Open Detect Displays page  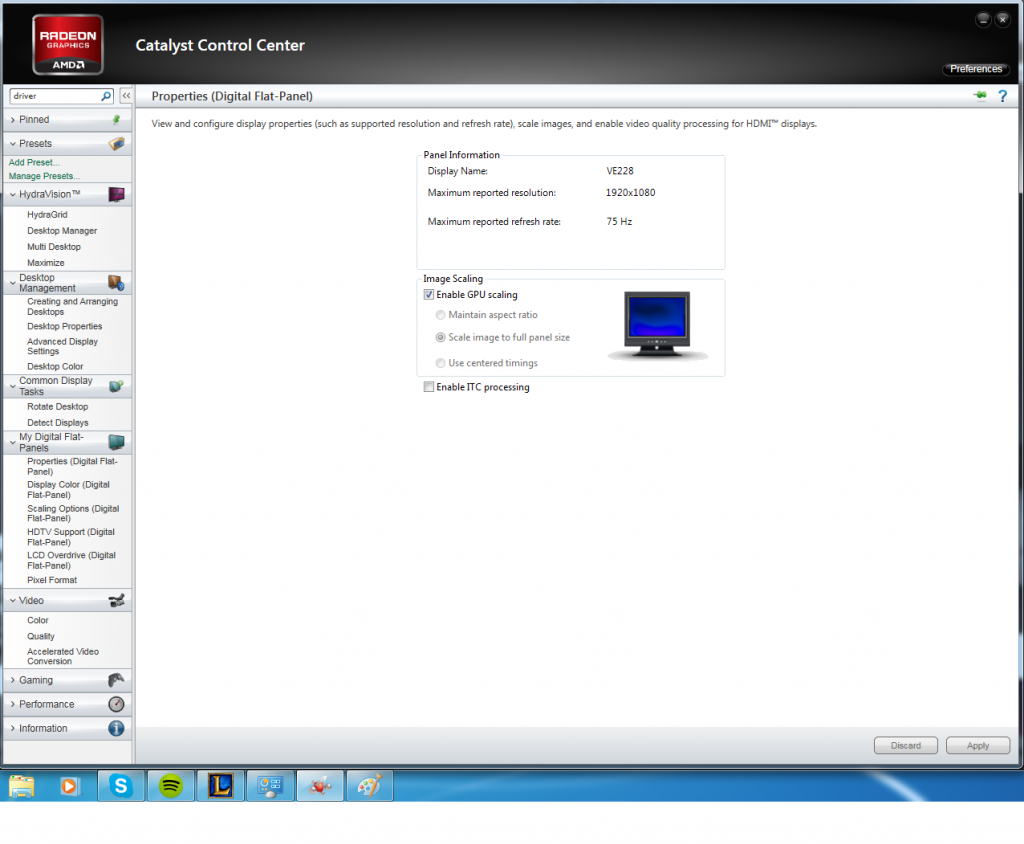57,423
